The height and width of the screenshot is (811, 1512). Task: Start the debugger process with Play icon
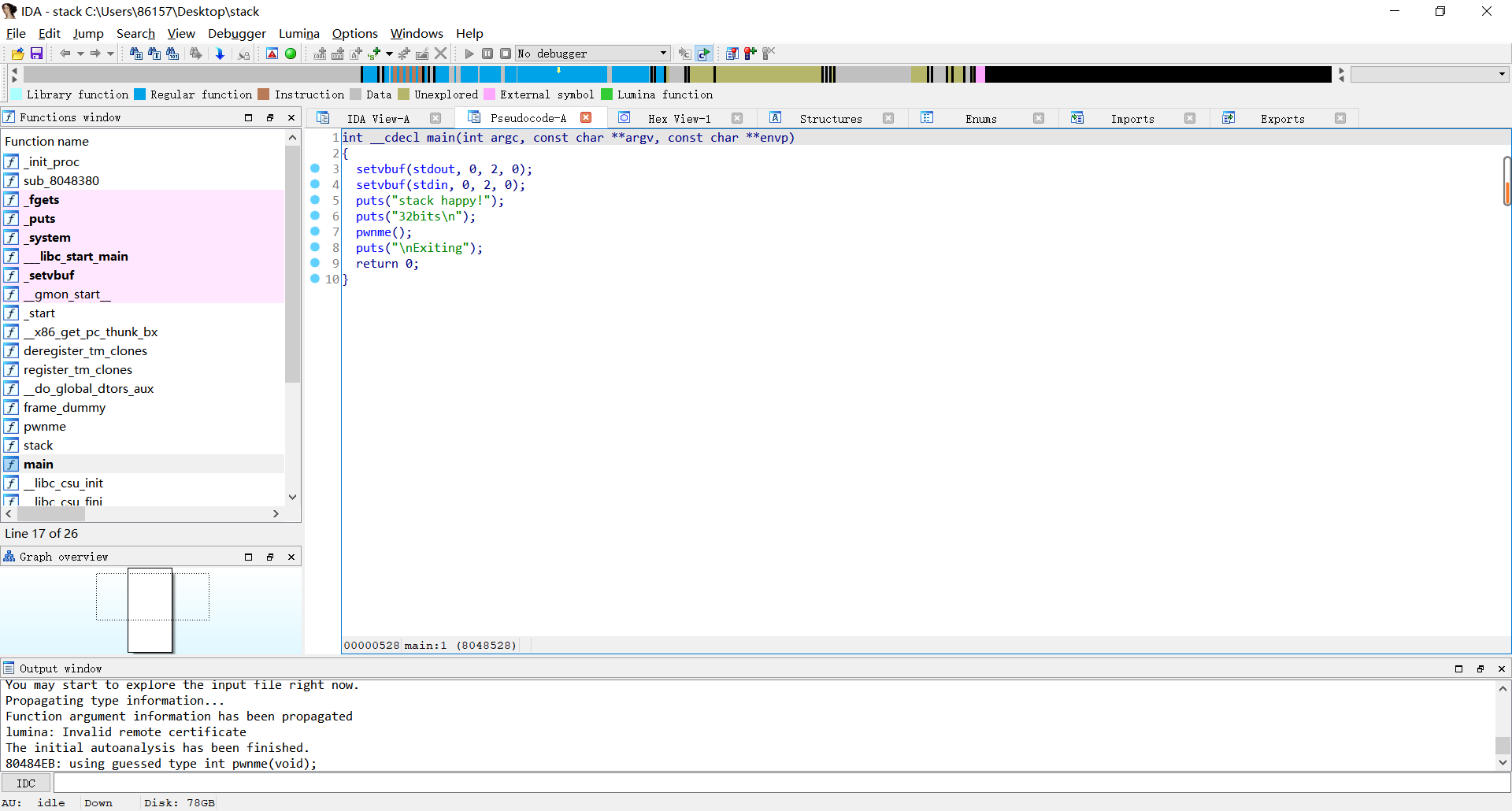tap(469, 54)
